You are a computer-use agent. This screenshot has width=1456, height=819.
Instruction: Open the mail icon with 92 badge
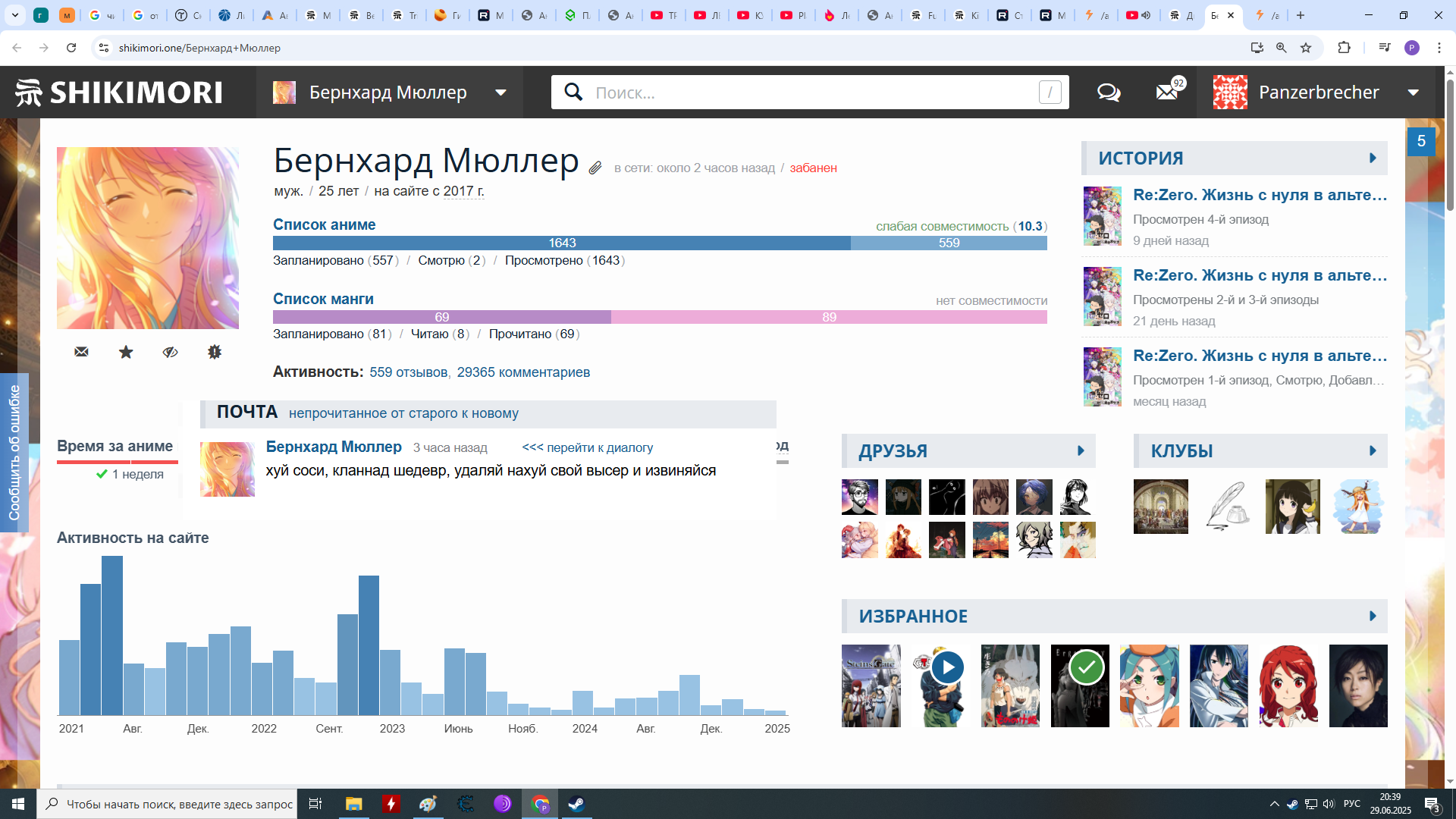pyautogui.click(x=1167, y=93)
